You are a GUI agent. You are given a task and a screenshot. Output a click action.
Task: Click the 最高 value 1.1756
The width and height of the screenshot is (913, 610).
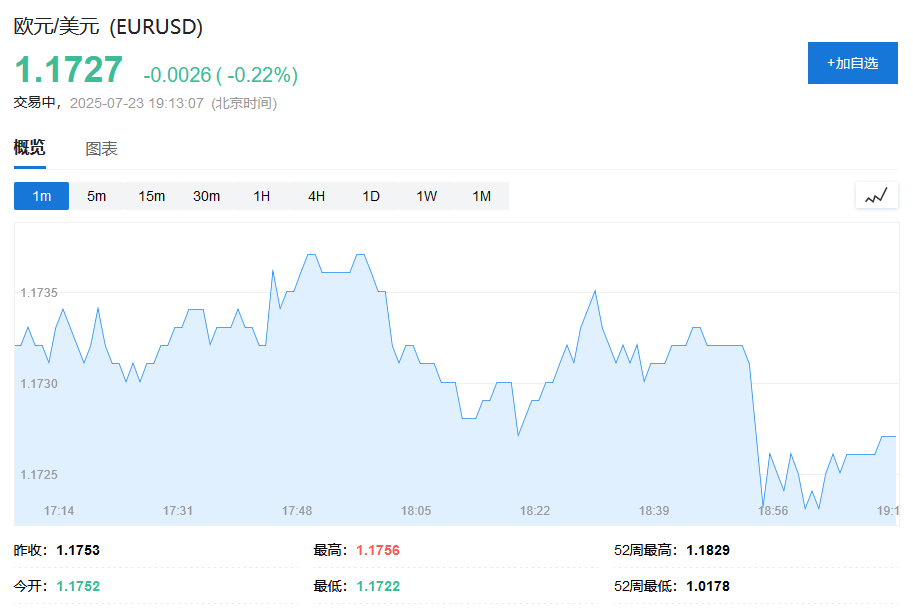(378, 550)
